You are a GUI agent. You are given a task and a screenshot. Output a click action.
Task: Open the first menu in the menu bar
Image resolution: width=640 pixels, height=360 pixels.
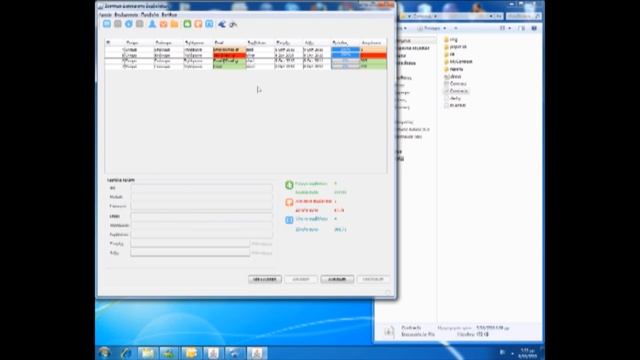(x=105, y=15)
